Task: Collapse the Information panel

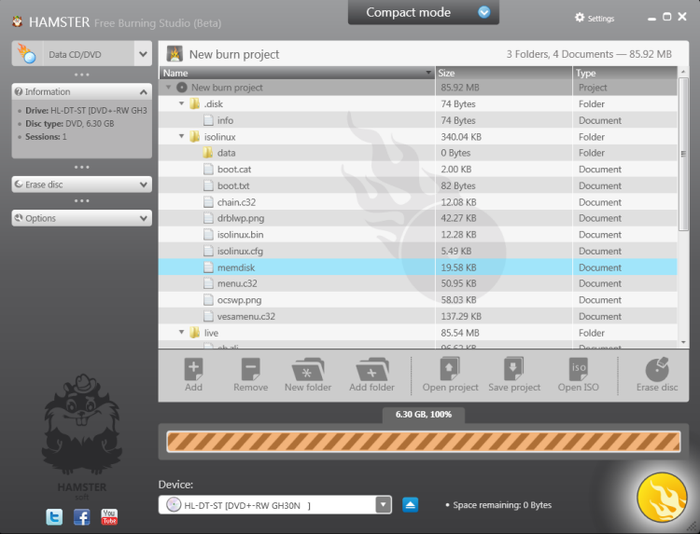Action: tap(143, 92)
